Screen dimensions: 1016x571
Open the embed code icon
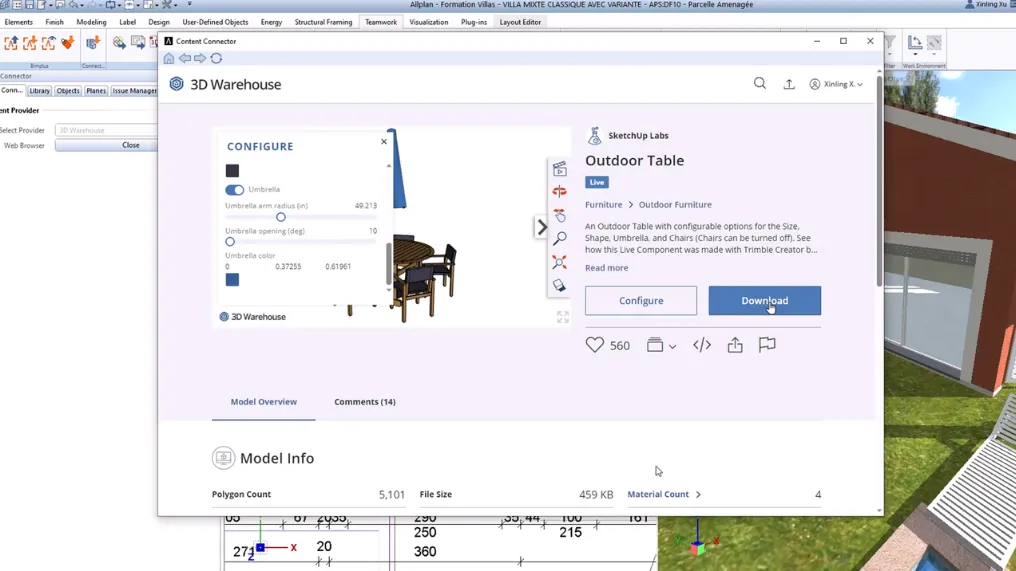pos(702,345)
